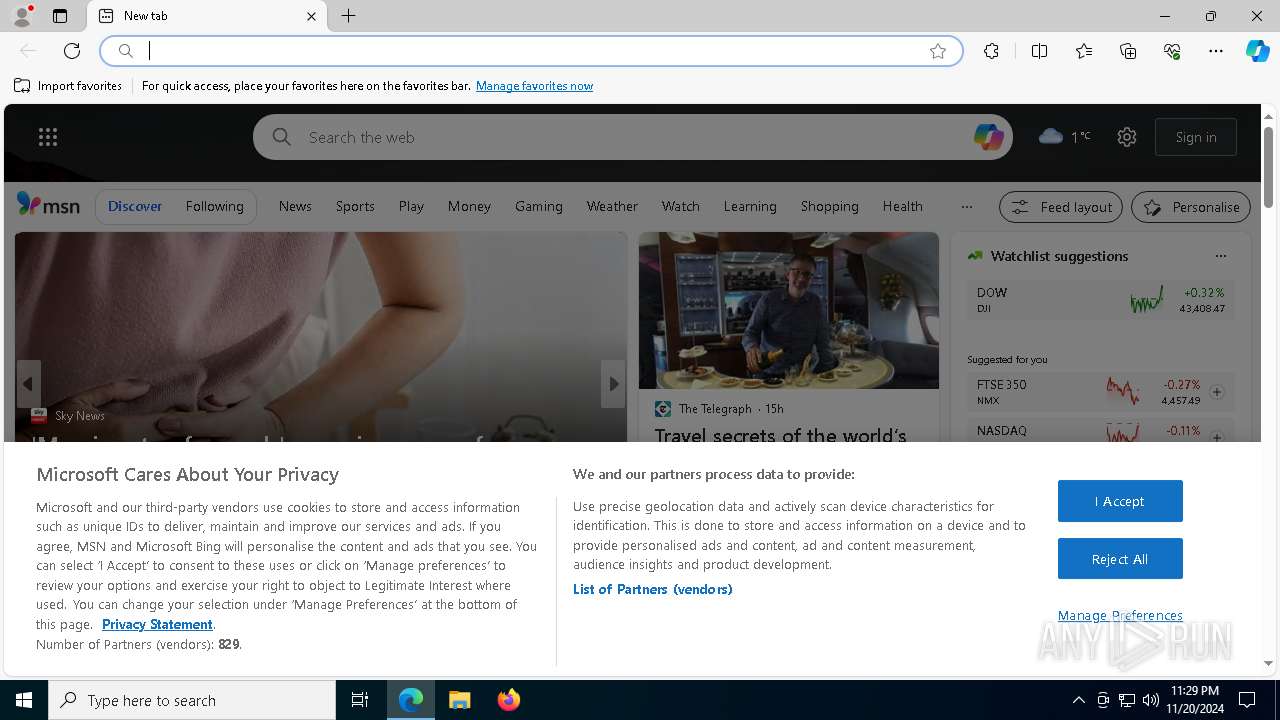
Task: Go to the msn logo home
Action: point(48,205)
